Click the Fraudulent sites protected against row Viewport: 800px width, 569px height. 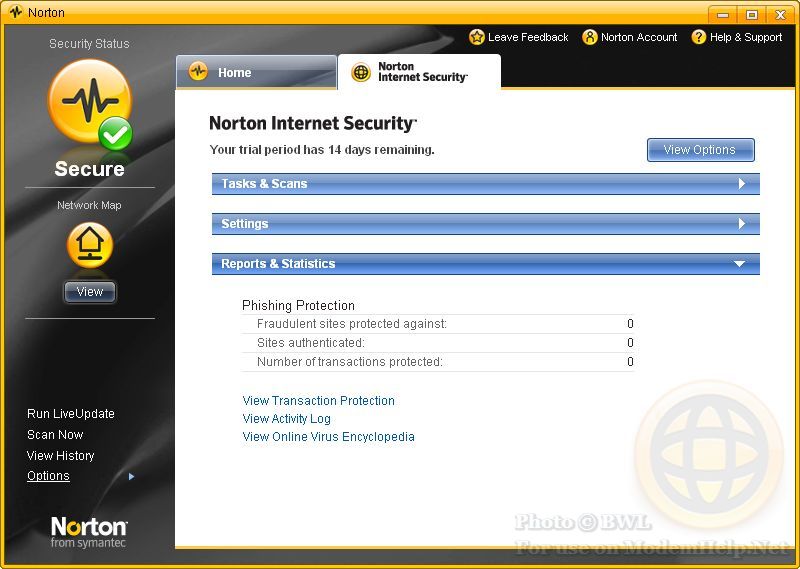pyautogui.click(x=438, y=324)
